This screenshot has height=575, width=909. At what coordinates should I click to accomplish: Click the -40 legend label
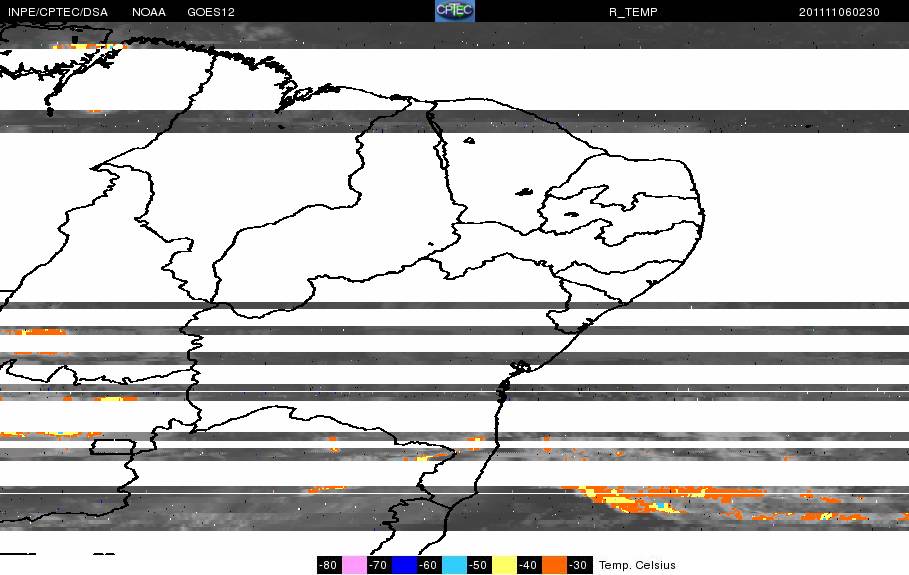529,565
